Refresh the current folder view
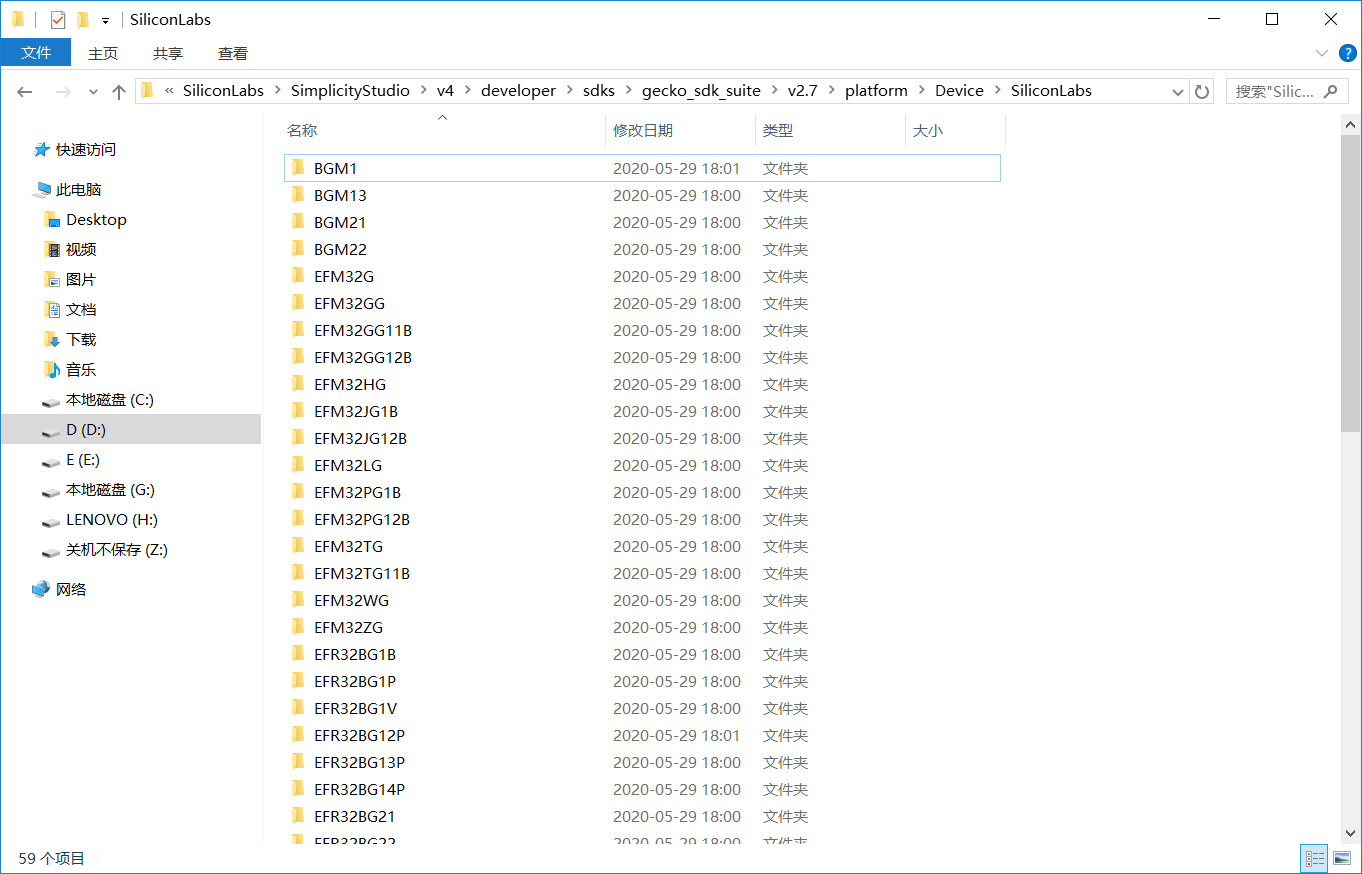 [1202, 91]
